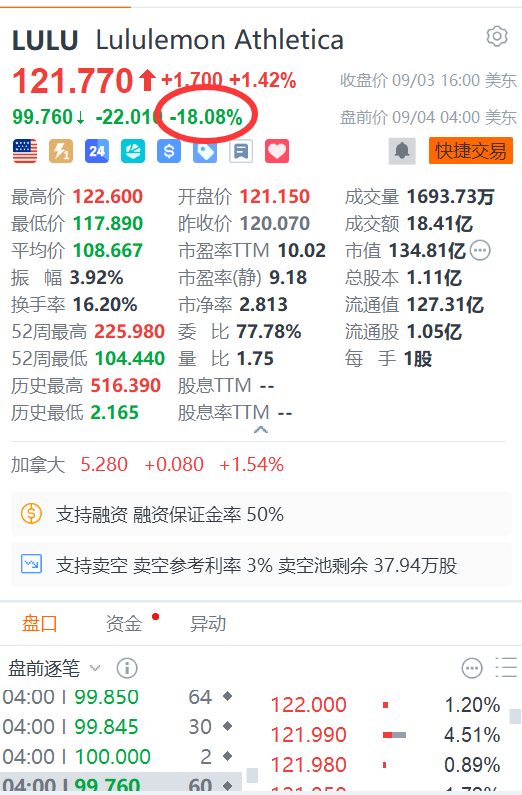The height and width of the screenshot is (795, 522).
Task: Switch to the 资金 tab
Action: point(124,623)
